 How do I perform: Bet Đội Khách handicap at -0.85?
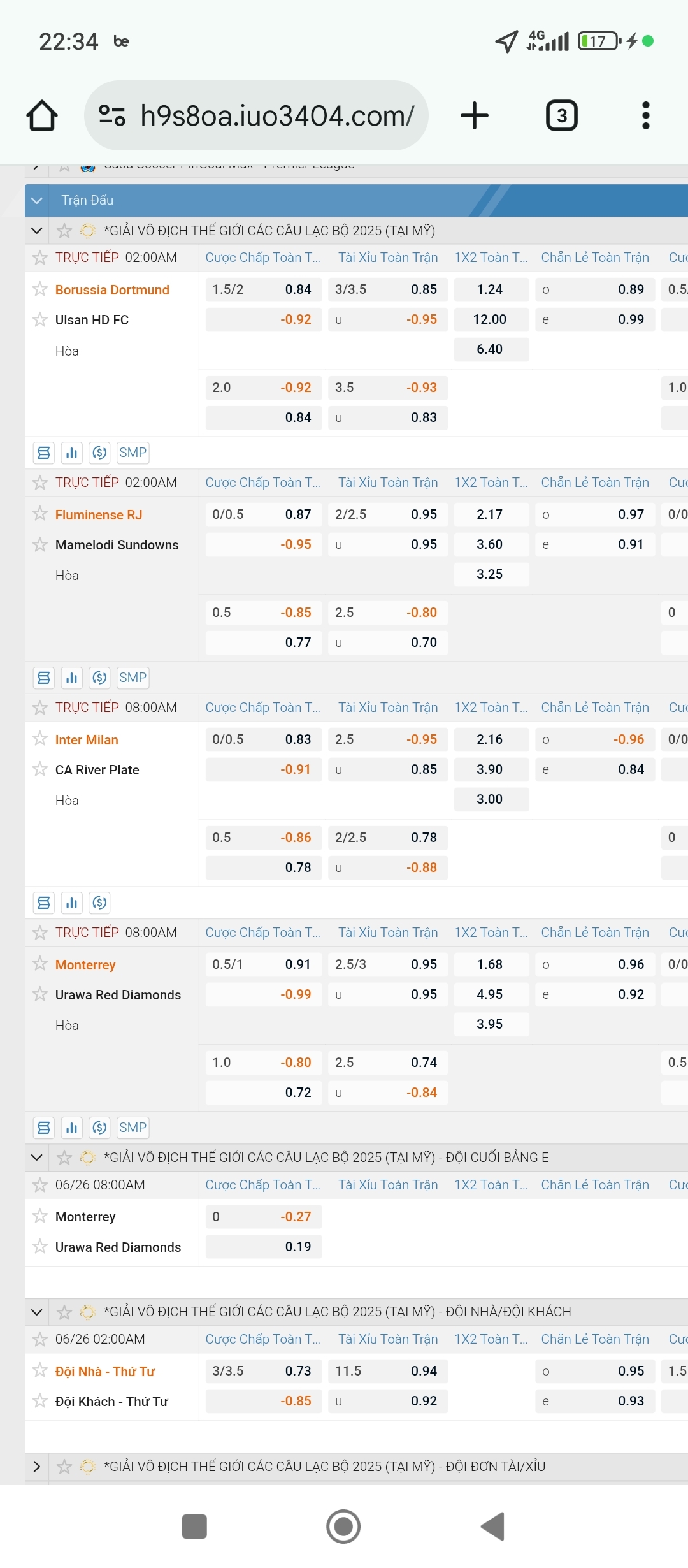coord(264,1401)
